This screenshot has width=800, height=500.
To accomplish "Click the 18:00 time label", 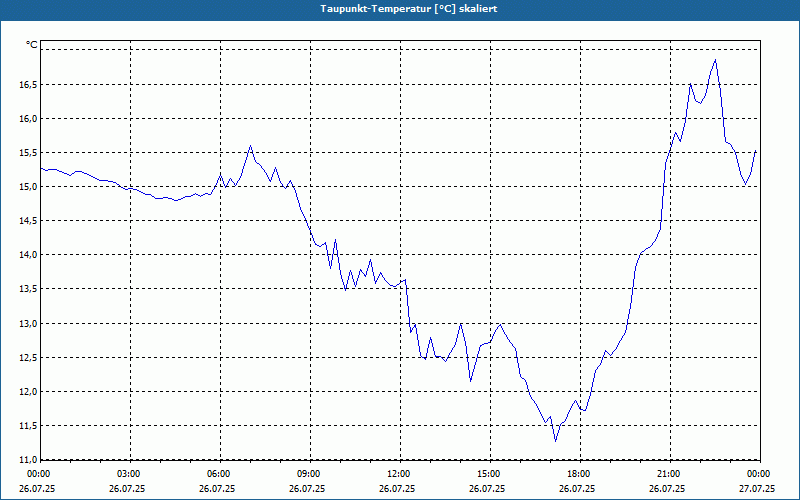I will (x=580, y=474).
